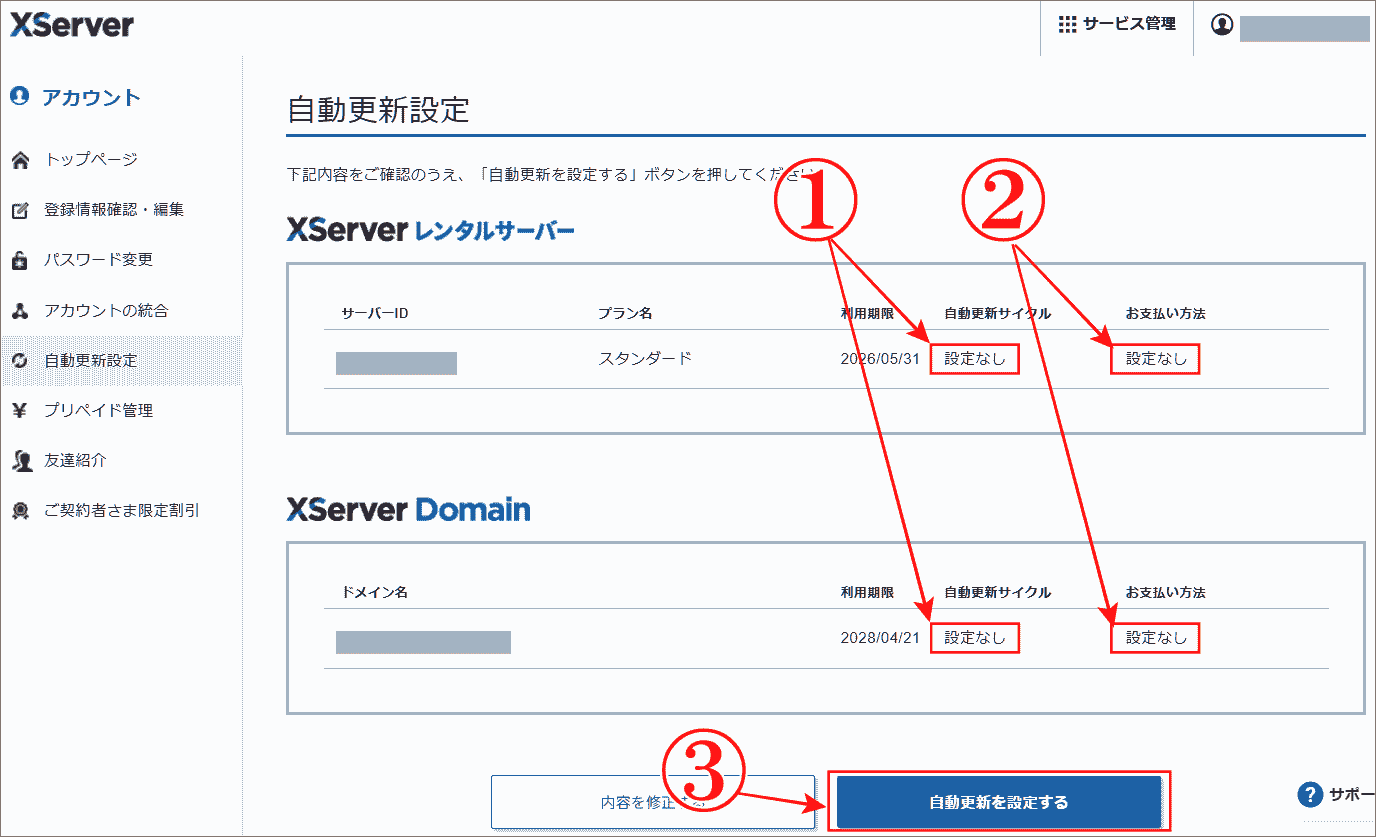1376x837 pixels.
Task: Click the 内容を修正する button
Action: click(653, 800)
